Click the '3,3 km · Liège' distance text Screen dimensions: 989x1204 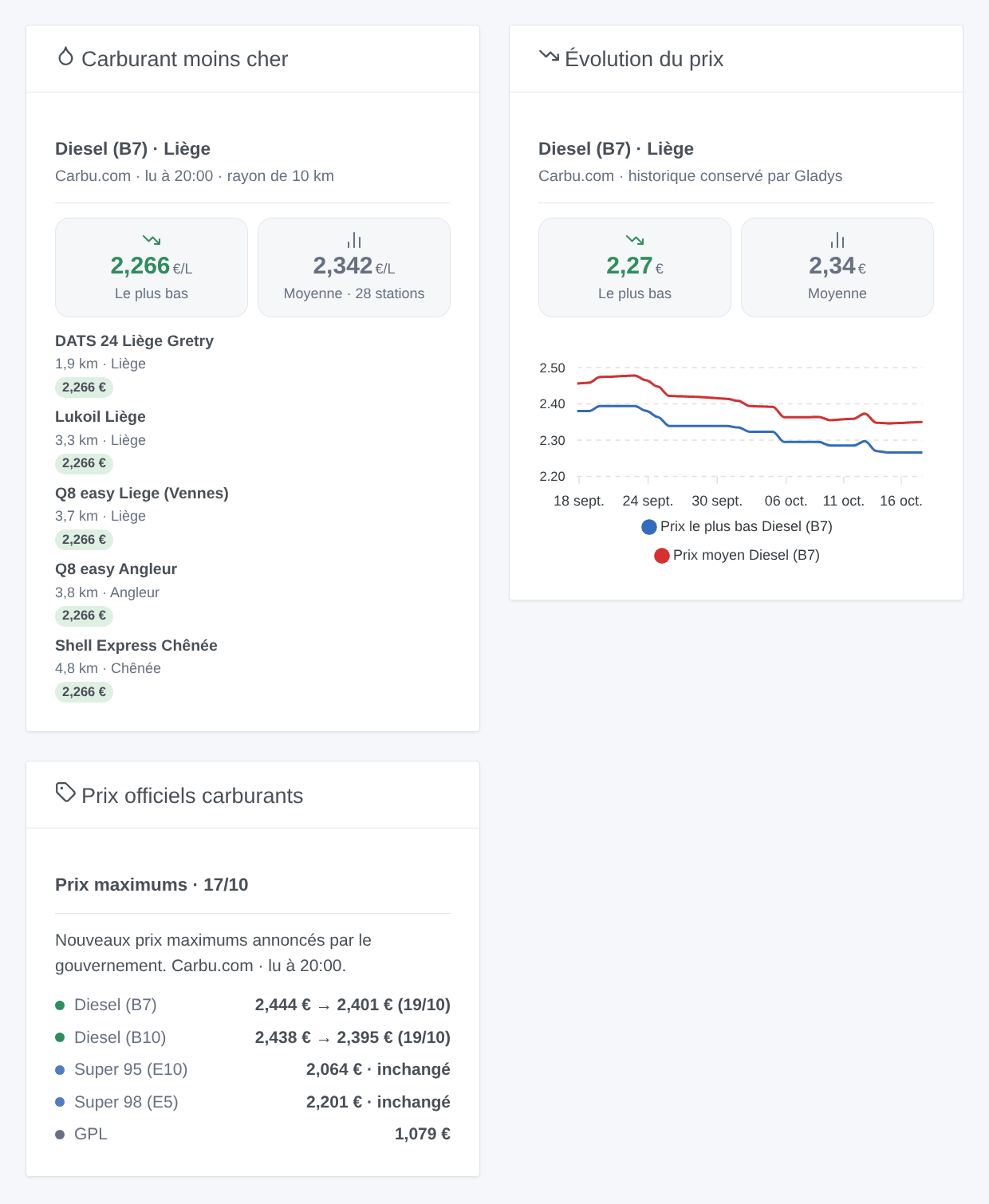pyautogui.click(x=100, y=440)
